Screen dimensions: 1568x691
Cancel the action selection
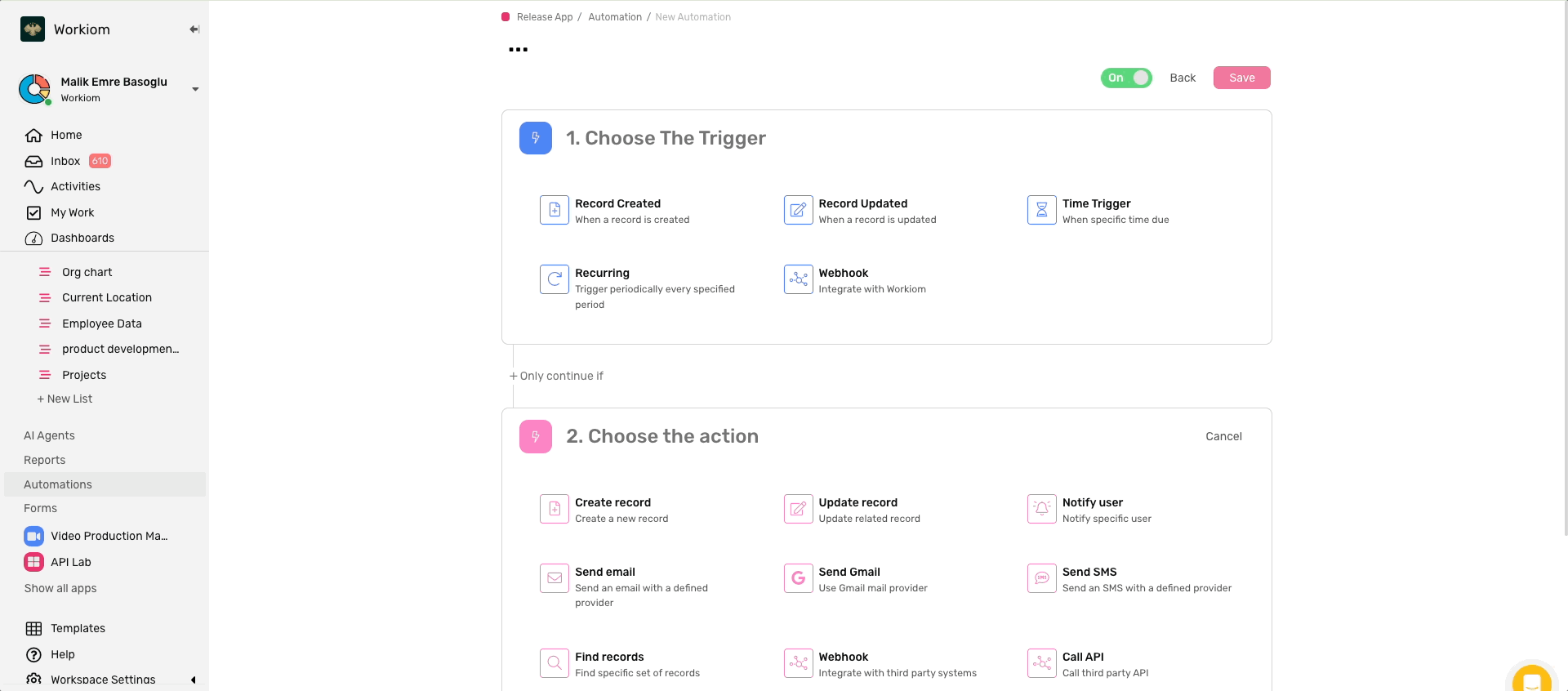click(1223, 436)
